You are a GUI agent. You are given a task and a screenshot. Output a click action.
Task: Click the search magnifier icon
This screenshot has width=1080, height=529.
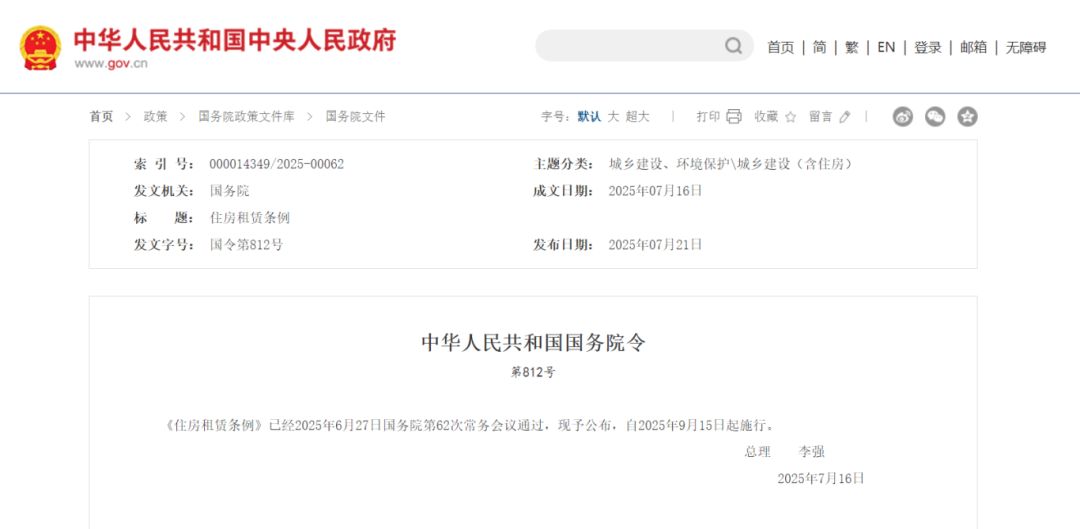coord(733,46)
